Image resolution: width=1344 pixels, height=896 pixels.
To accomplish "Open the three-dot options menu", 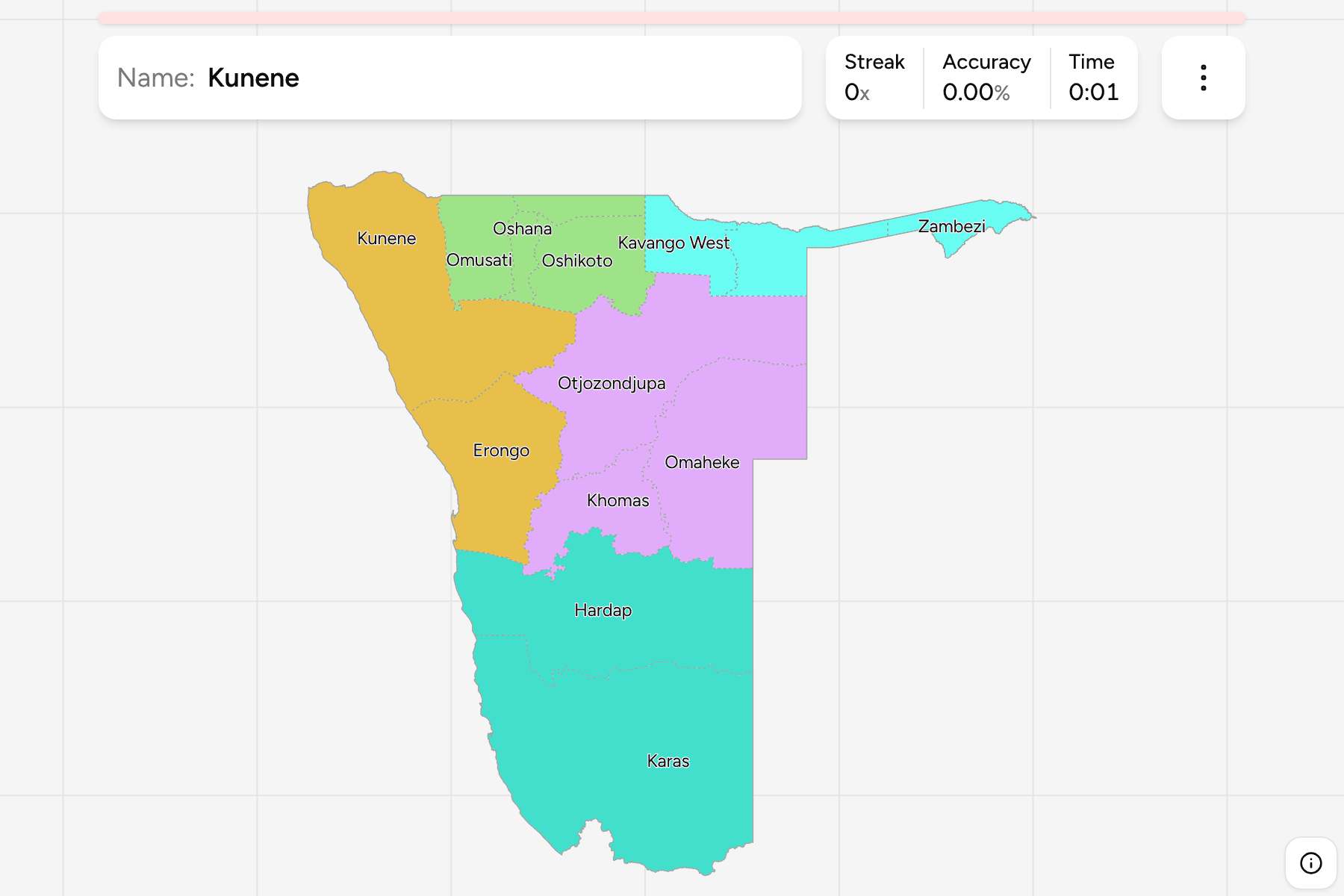I will (1203, 78).
